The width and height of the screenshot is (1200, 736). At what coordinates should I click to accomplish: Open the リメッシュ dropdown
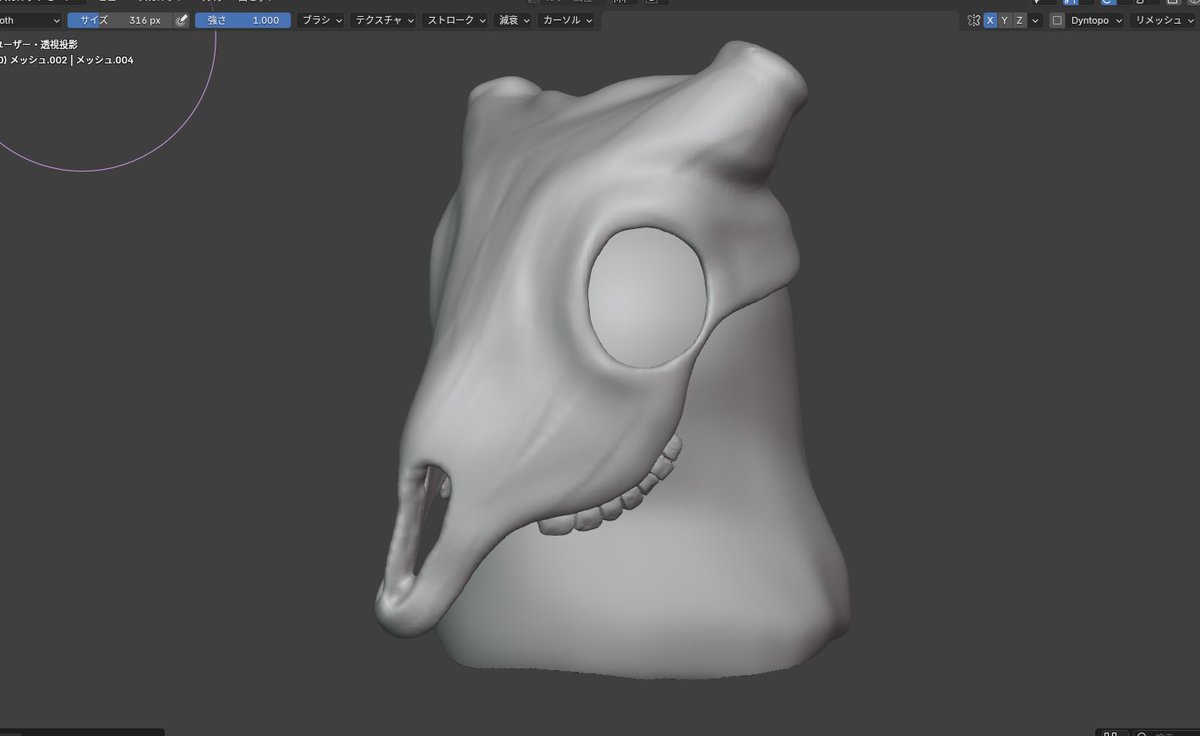tap(1165, 20)
